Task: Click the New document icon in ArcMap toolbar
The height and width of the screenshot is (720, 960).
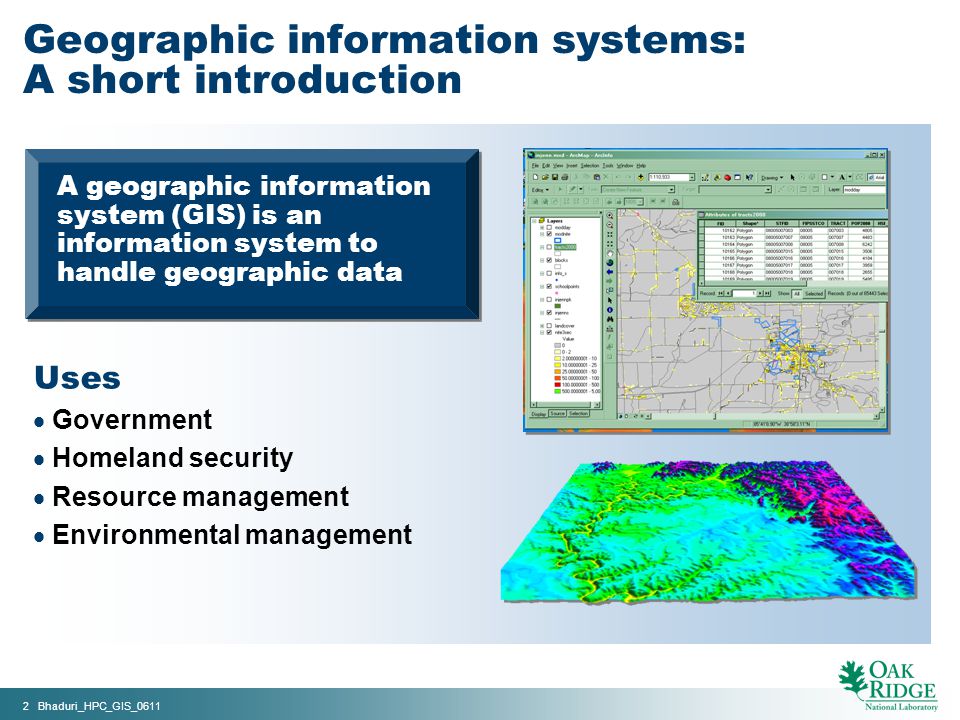Action: 536,177
